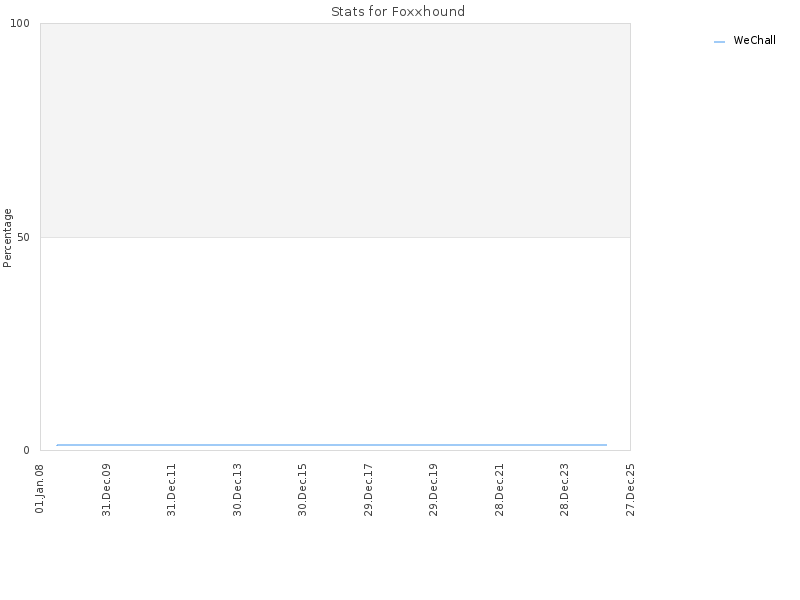Screen dimensions: 800x600
Task: Click the 30.Dec.15 date label
Action: 303,490
